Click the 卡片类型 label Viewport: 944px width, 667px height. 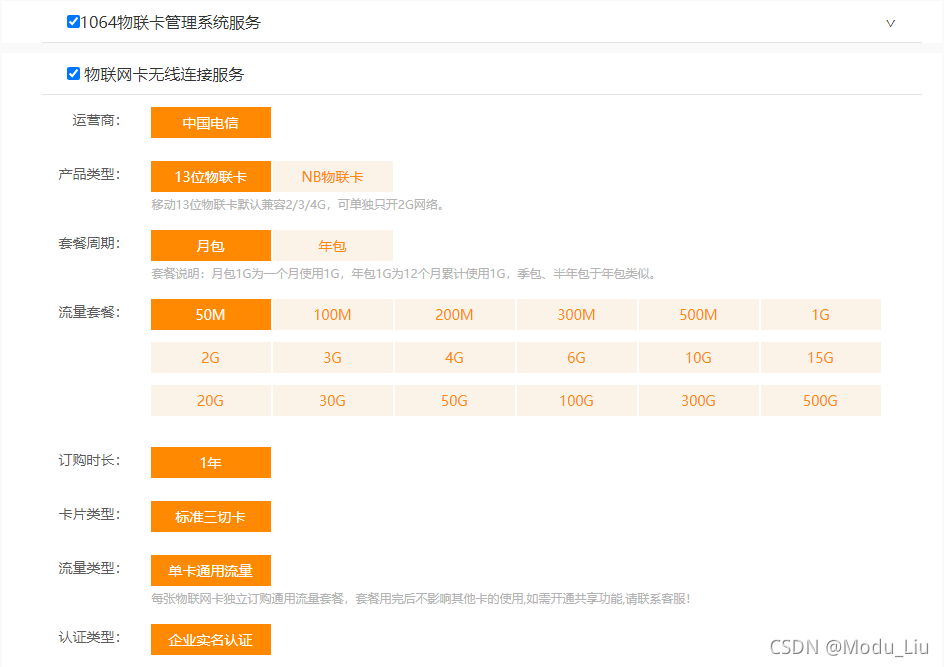89,515
